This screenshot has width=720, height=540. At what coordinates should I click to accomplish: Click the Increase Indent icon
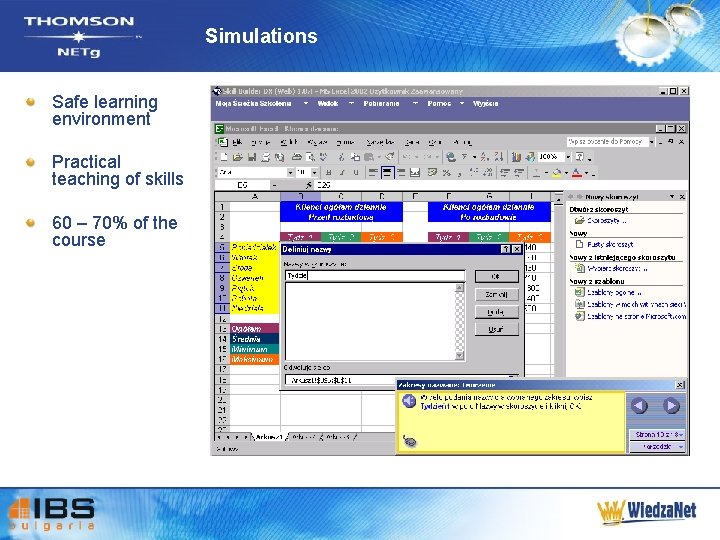[519, 173]
